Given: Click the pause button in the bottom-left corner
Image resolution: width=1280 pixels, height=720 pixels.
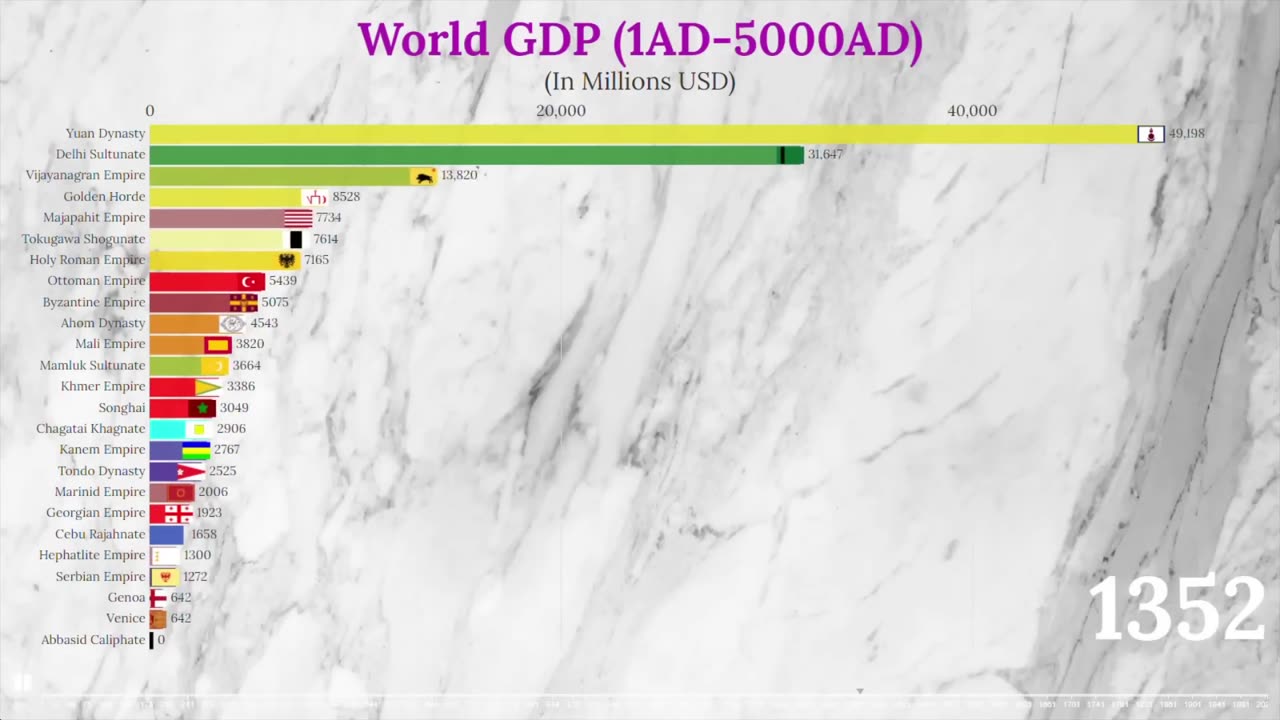Looking at the screenshot, I should (x=22, y=683).
